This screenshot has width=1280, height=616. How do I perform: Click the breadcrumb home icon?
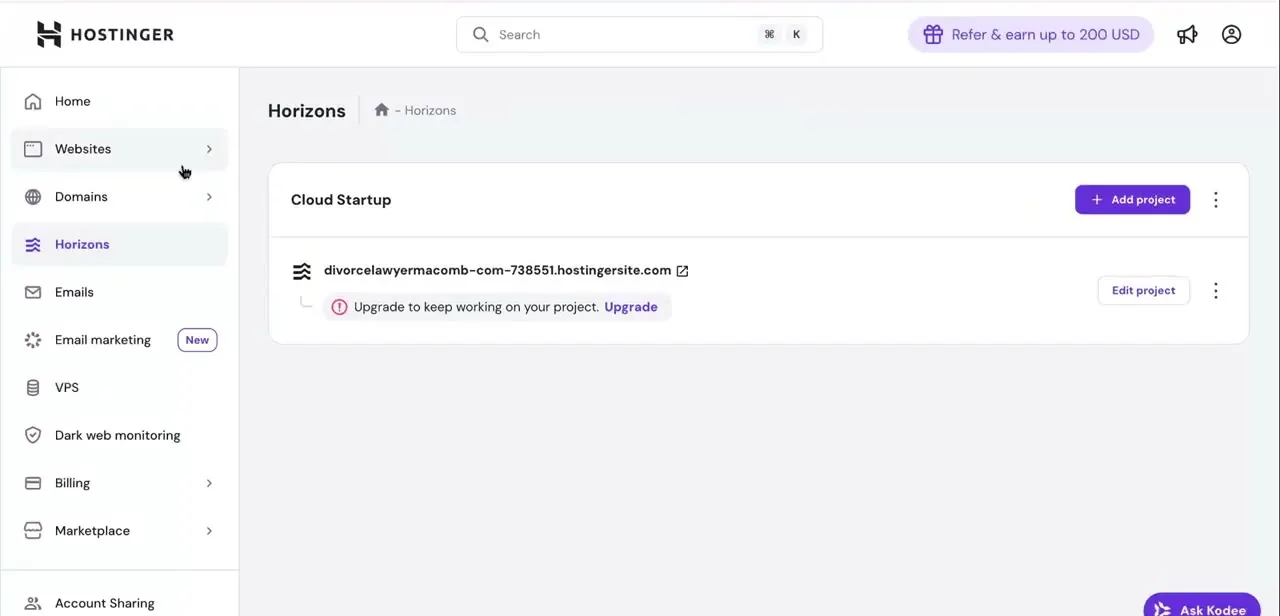(381, 110)
